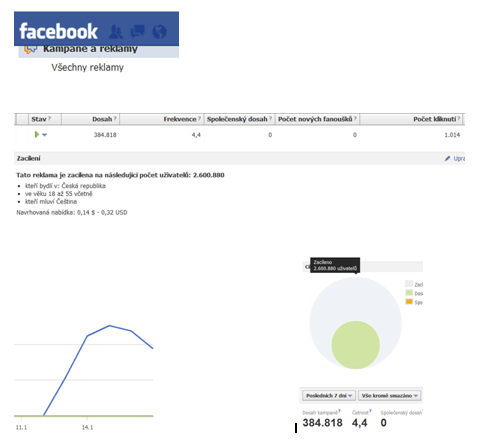The image size is (478, 444).
Task: Click frequency value 4,4 in table row
Action: pyautogui.click(x=196, y=135)
